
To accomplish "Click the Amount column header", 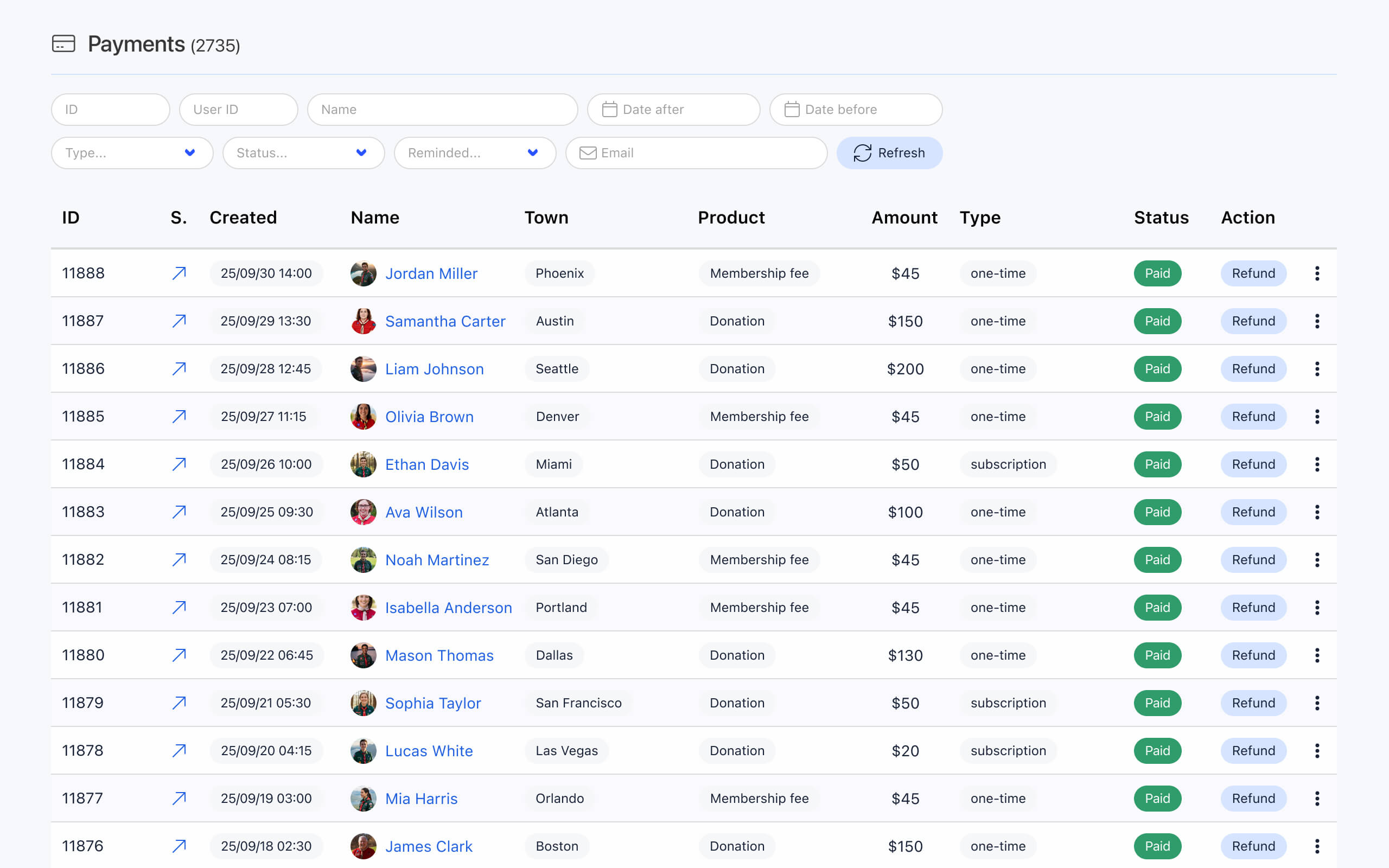I will pos(904,218).
